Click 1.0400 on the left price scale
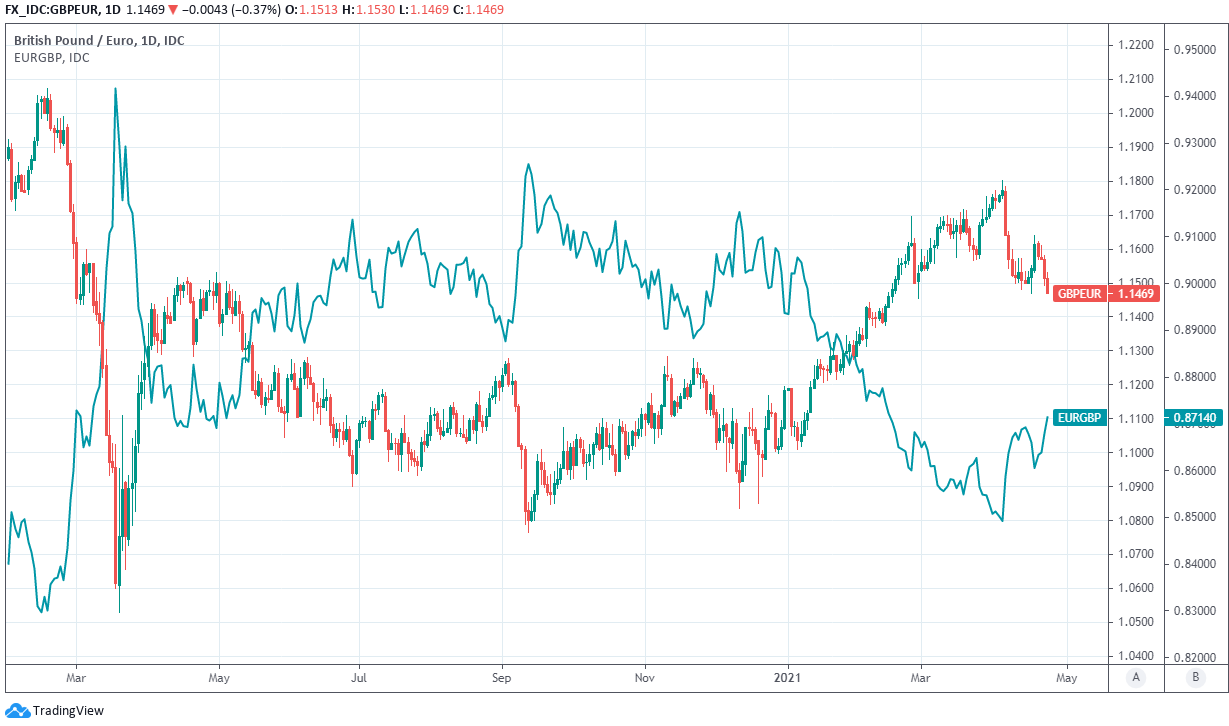 tap(1136, 656)
